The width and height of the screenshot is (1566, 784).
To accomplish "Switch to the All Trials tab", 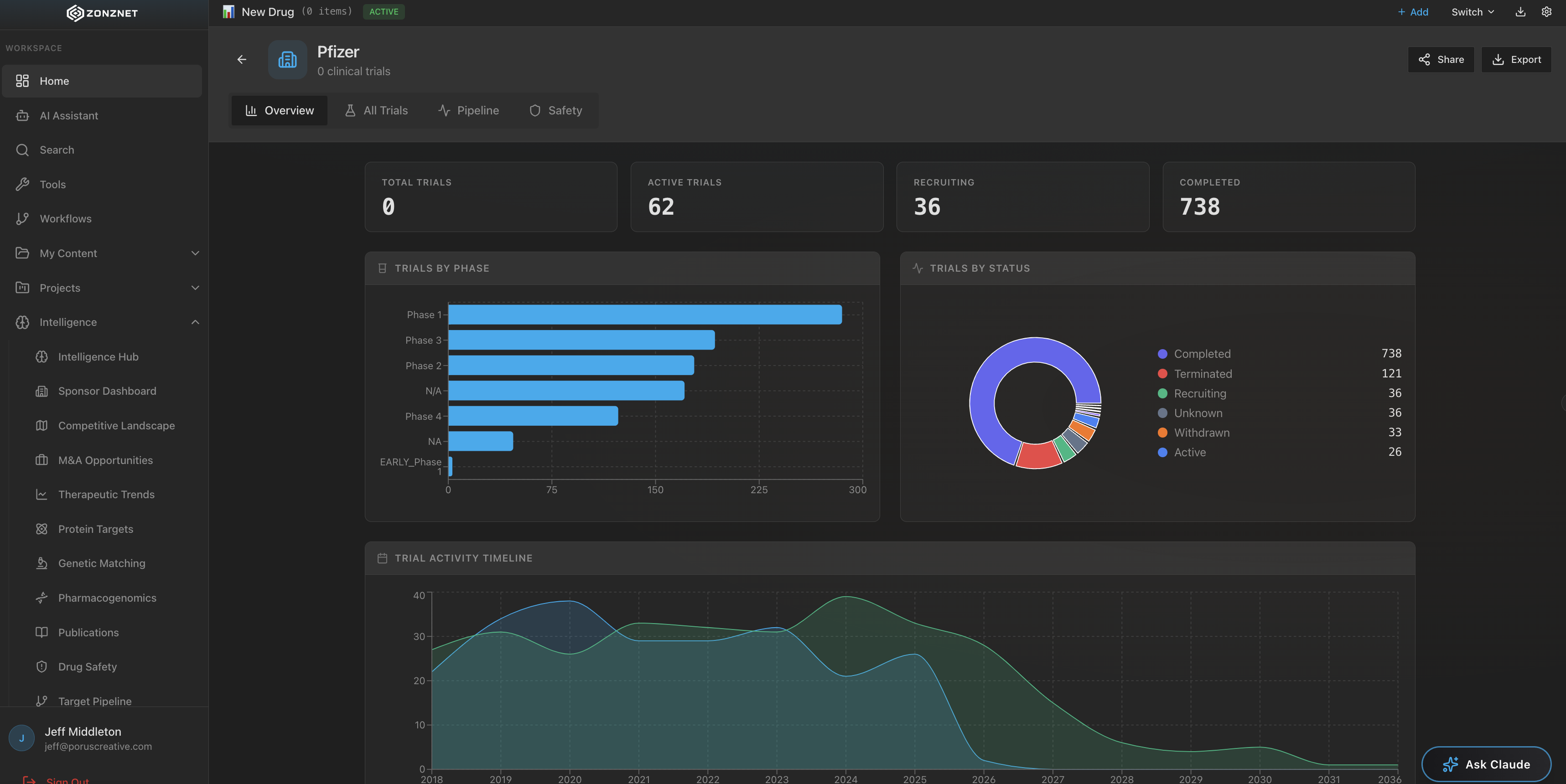I will pyautogui.click(x=376, y=110).
